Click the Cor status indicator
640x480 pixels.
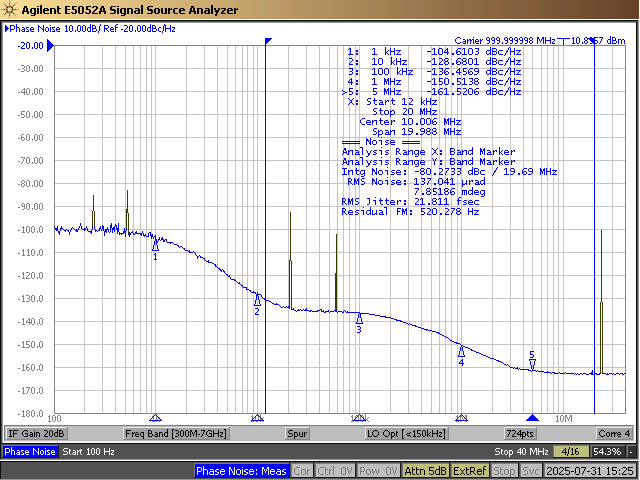tap(302, 471)
